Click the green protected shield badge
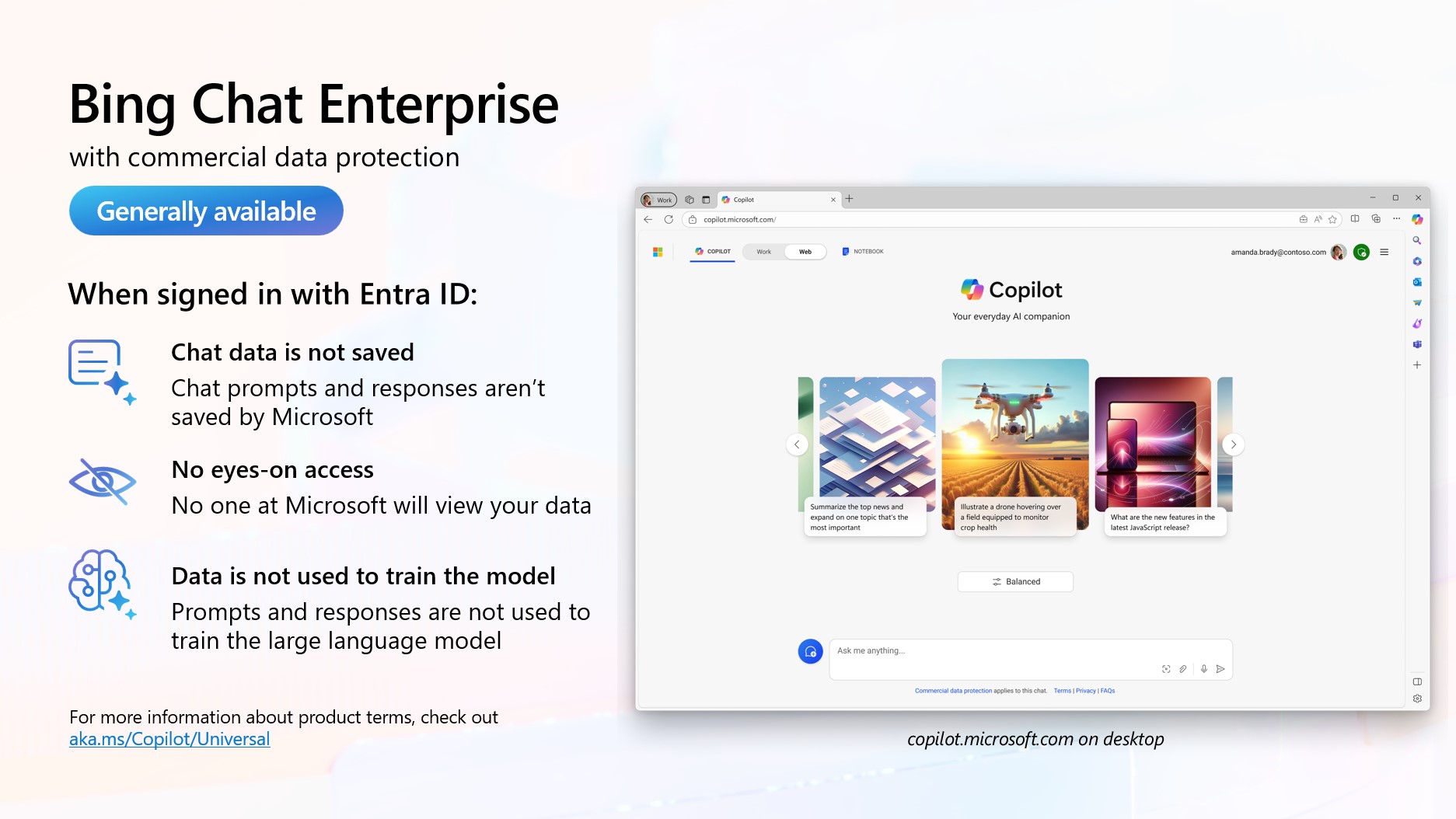The width and height of the screenshot is (1456, 819). [1361, 253]
